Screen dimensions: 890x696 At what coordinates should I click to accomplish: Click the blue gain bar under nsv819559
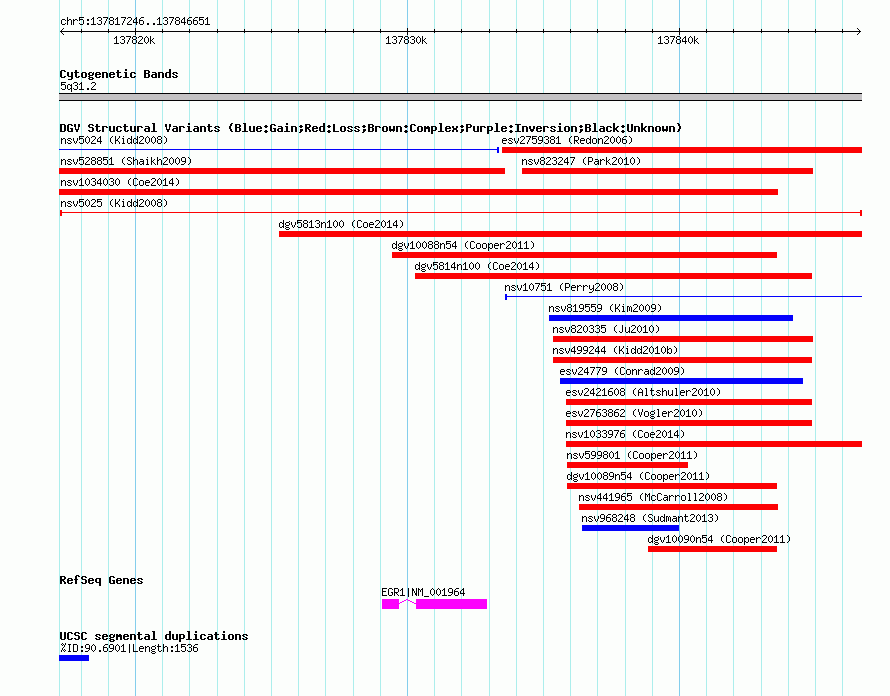point(671,318)
